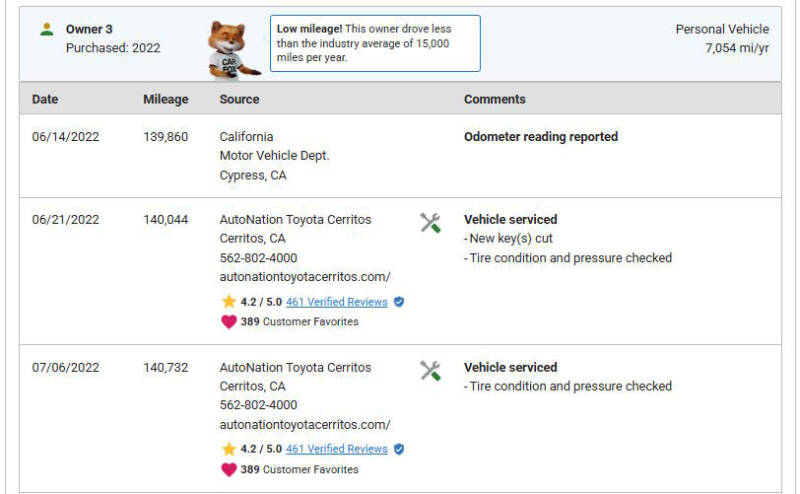Screen dimensions: 800x494
Task: Click autonationtoyotacerritos.com/ in 07/06/2022 row
Action: 305,425
